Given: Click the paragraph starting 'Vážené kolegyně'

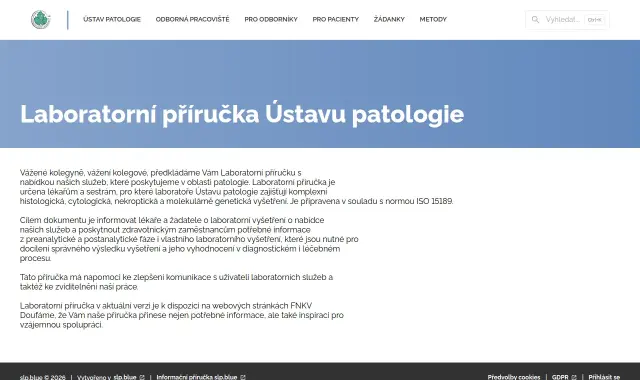Looking at the screenshot, I should point(236,187).
